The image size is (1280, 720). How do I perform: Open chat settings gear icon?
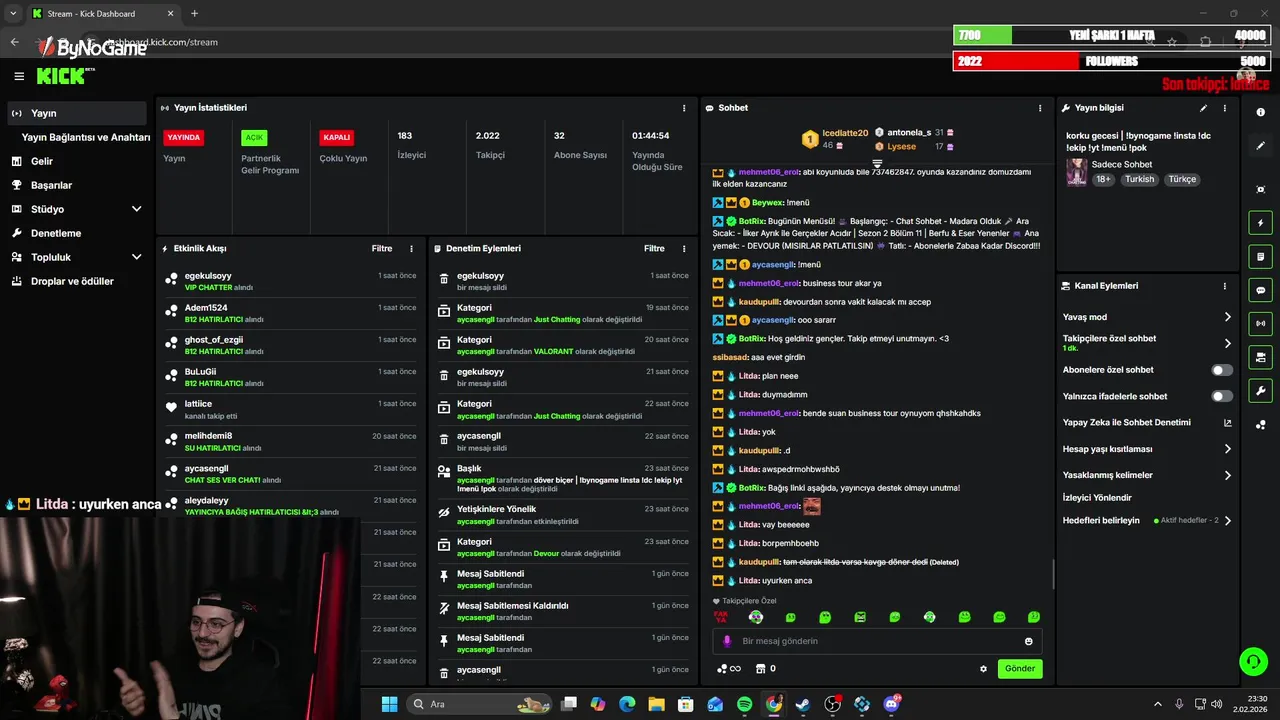[x=983, y=669]
